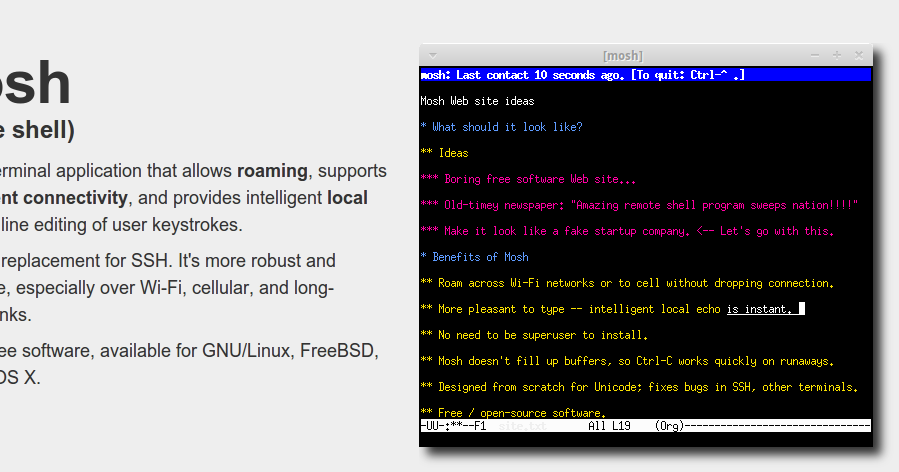
Task: Click the [mosh] window title
Action: click(x=623, y=56)
